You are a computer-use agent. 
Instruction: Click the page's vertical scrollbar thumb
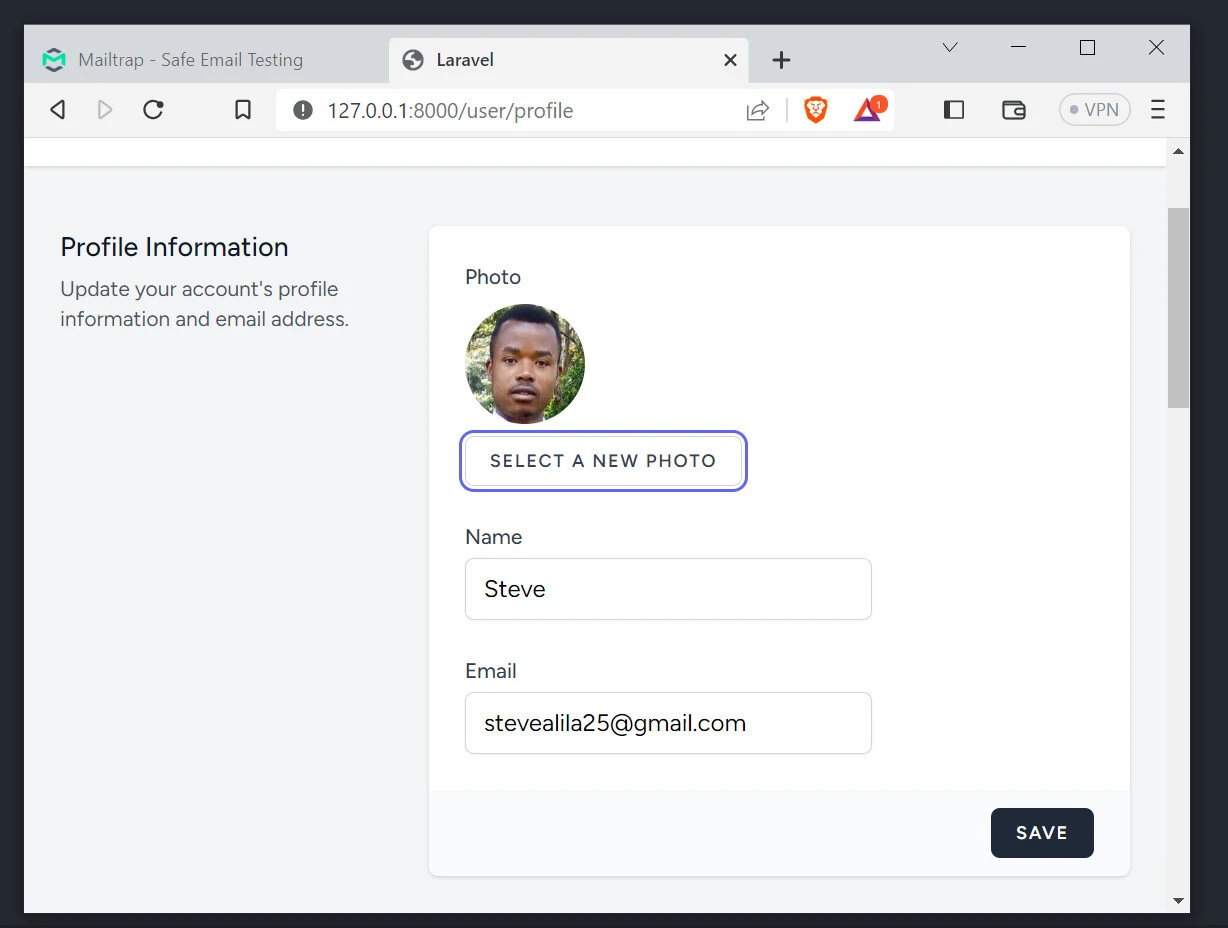tap(1178, 307)
